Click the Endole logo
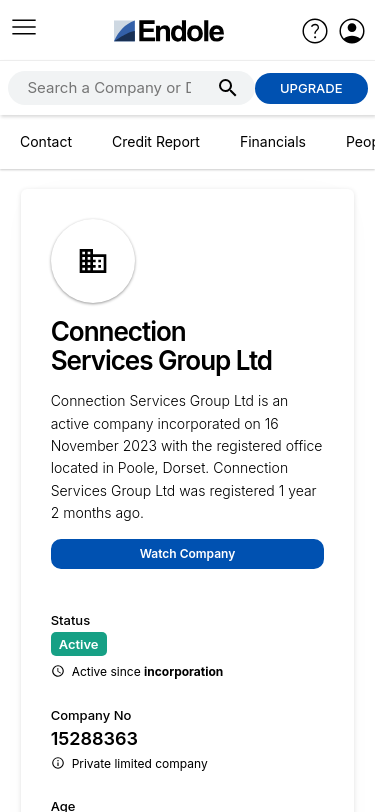 169,31
